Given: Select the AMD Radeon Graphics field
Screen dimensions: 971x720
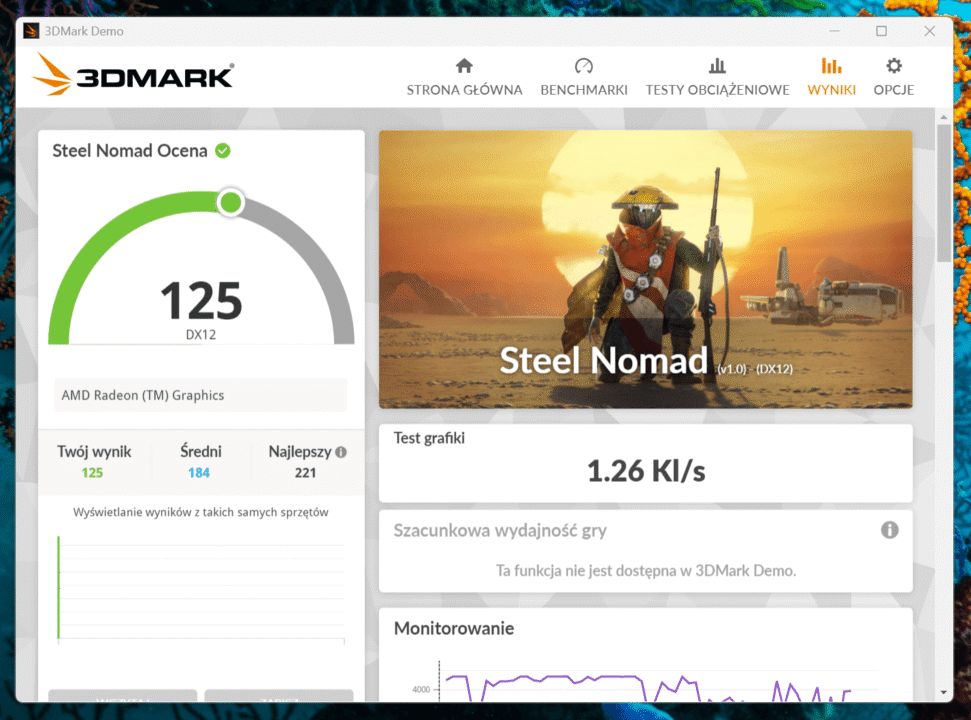Looking at the screenshot, I should click(x=200, y=395).
